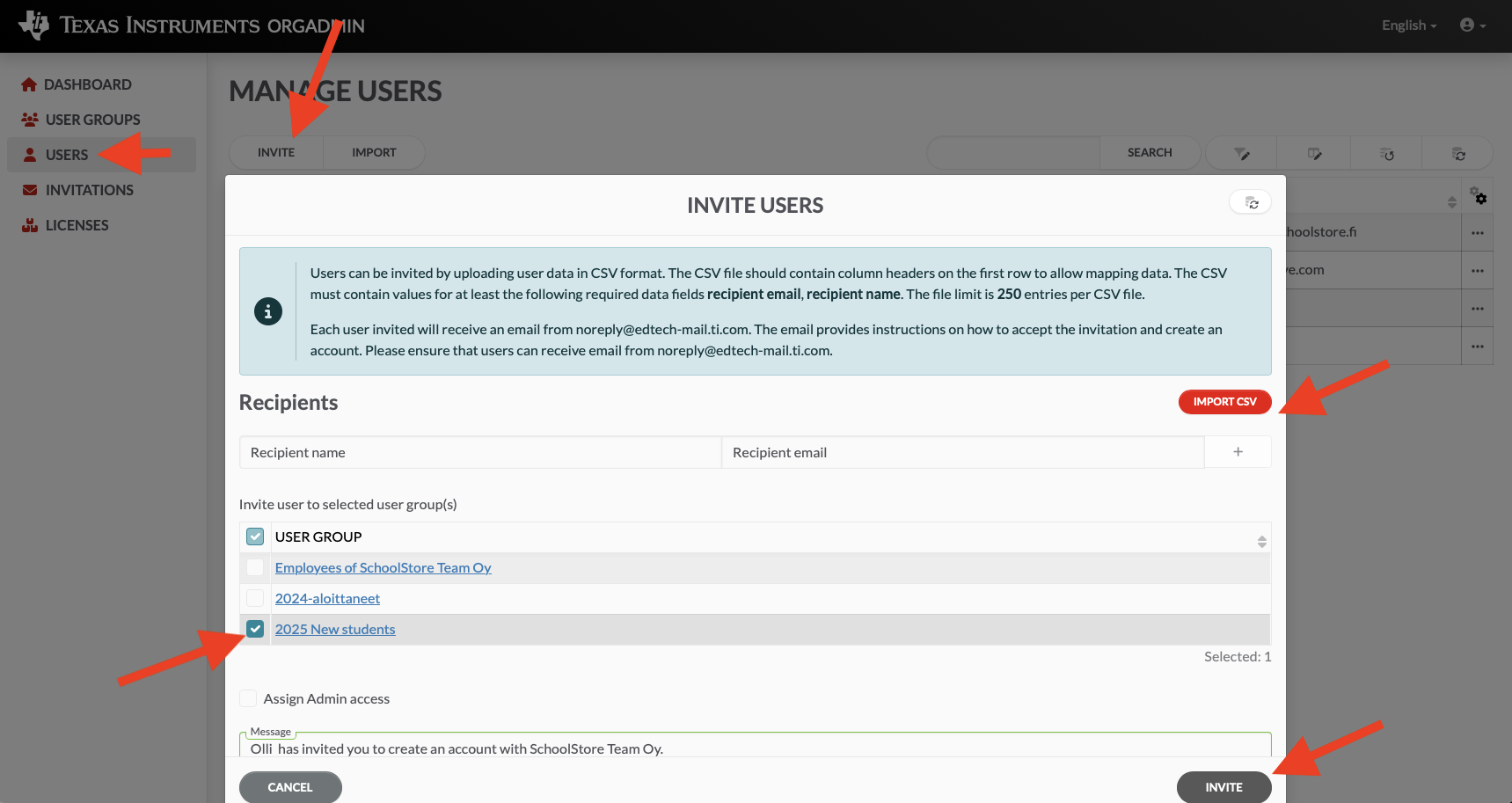Screen dimensions: 1512x803
Task: Click the Texas Instruments logo icon
Action: coord(33,26)
